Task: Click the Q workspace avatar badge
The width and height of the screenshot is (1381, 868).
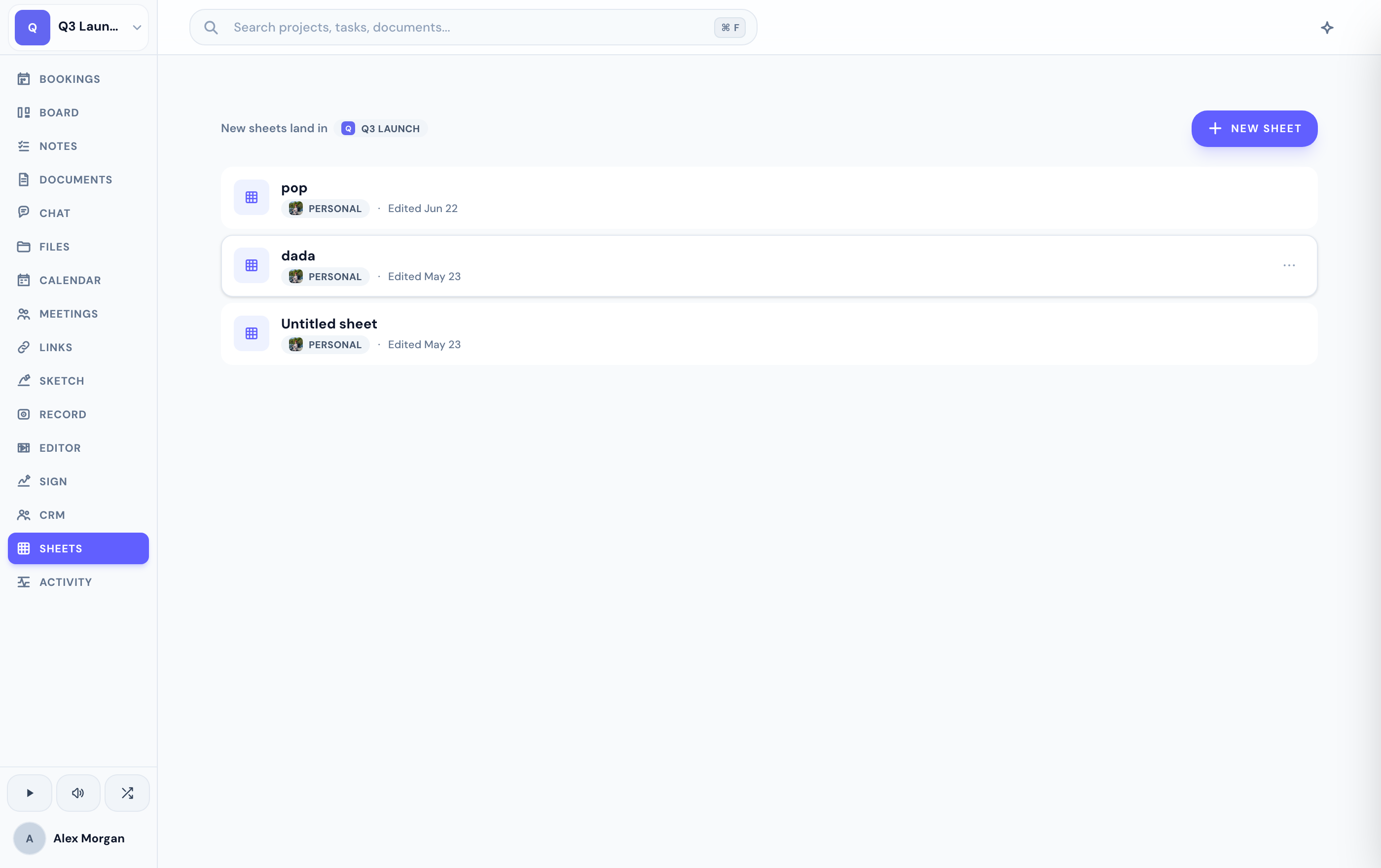Action: click(33, 28)
